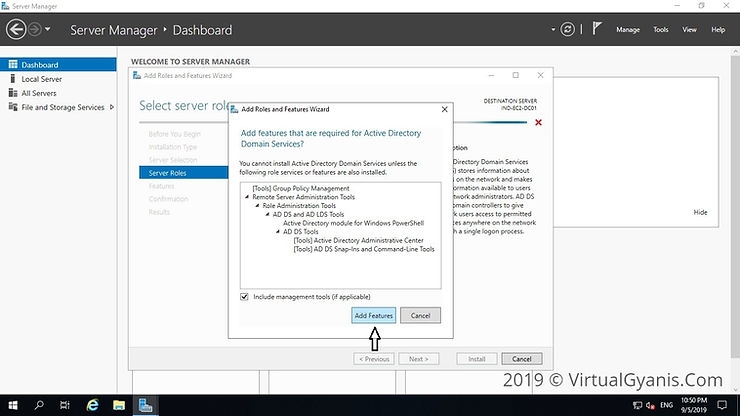Open File Explorer from taskbar
This screenshot has height=416, width=740.
click(x=119, y=405)
